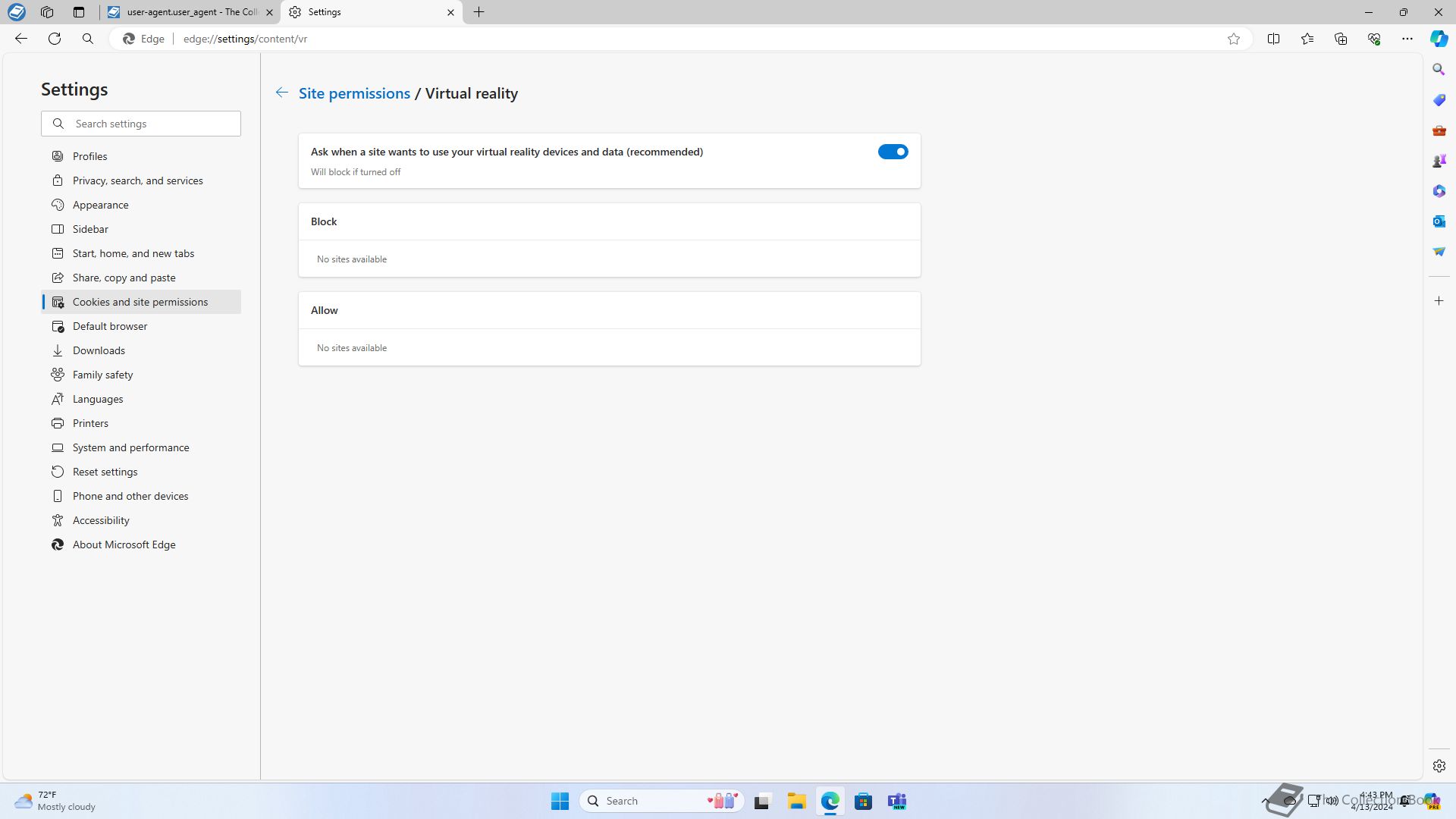Open the Favorites list icon
The image size is (1456, 819).
[1307, 39]
